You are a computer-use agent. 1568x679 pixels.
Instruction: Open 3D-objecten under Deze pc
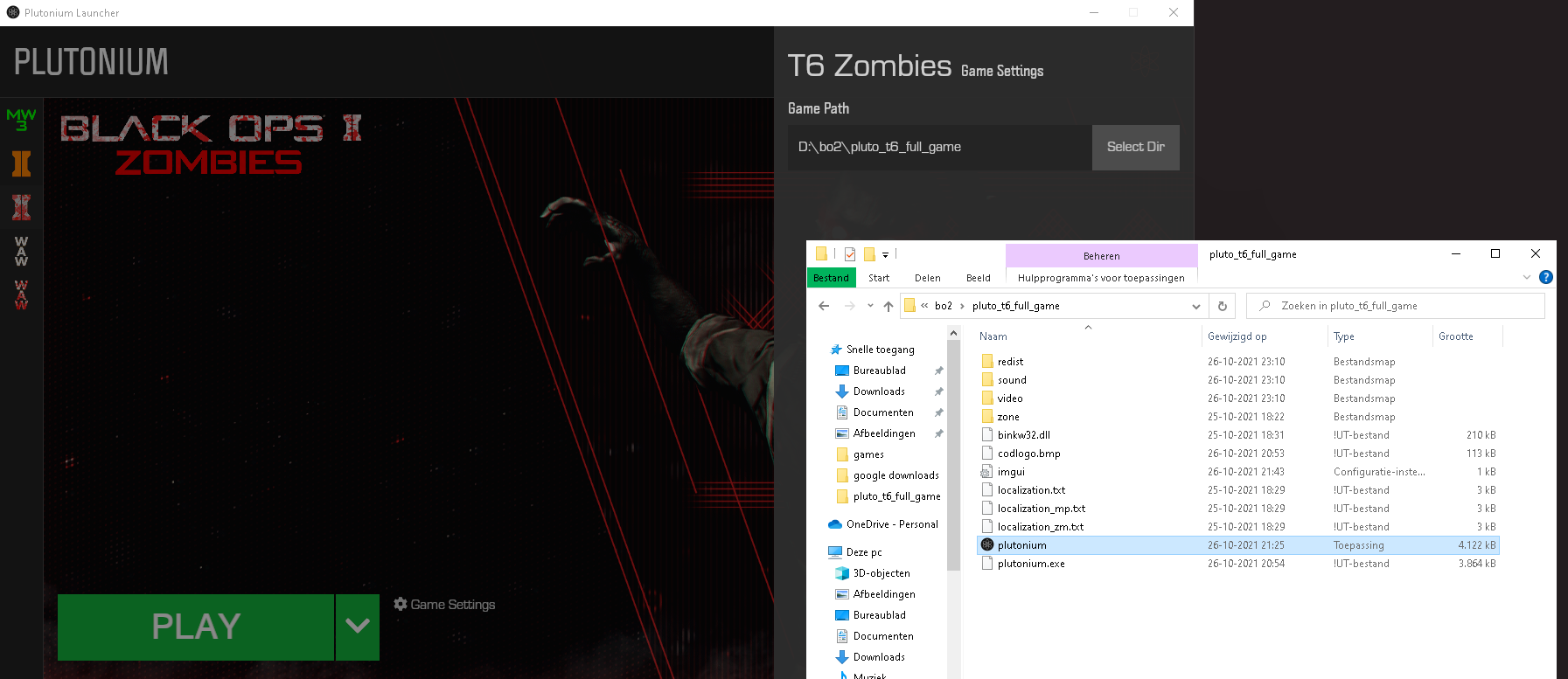[x=882, y=573]
